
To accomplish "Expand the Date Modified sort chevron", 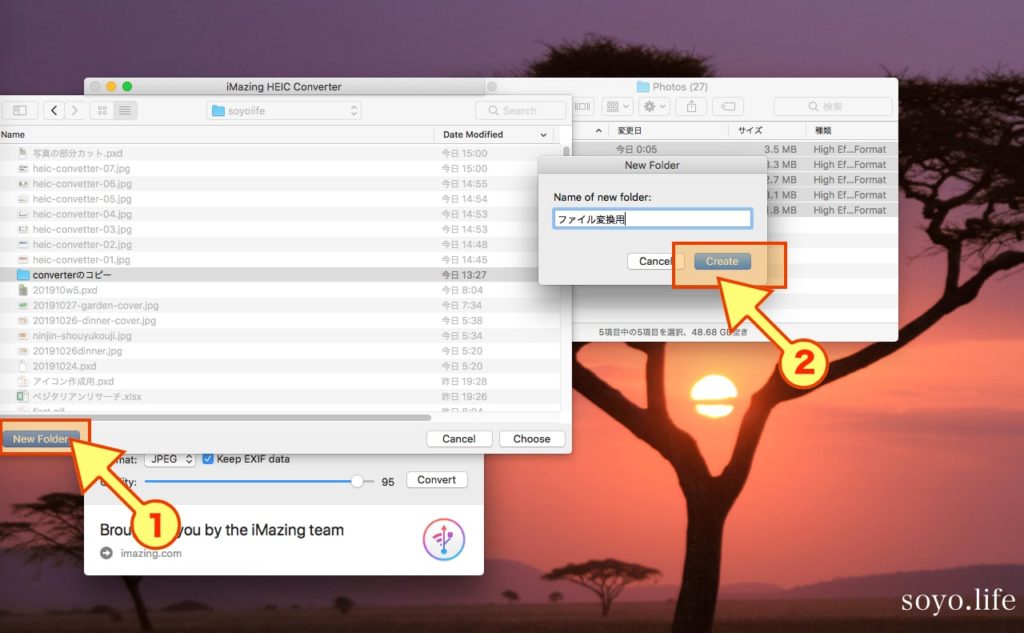I will click(x=543, y=135).
